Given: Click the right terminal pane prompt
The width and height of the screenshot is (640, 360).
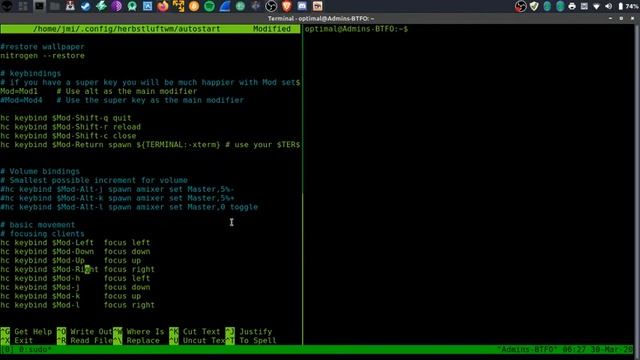Looking at the screenshot, I should (x=356, y=29).
